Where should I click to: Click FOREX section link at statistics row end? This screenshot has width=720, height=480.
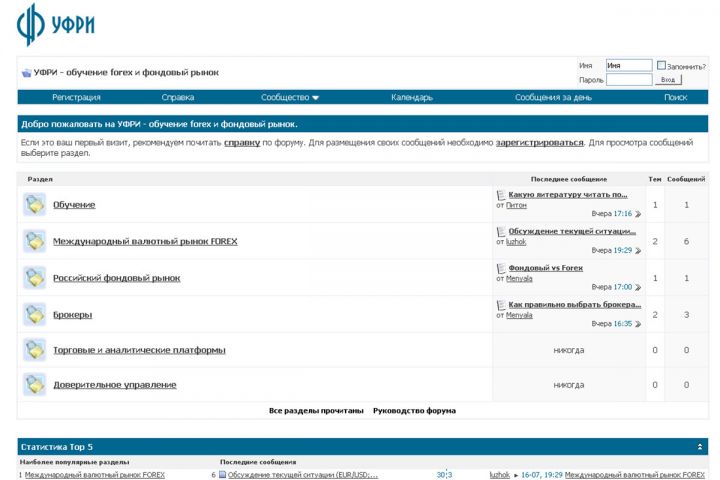pyautogui.click(x=635, y=475)
